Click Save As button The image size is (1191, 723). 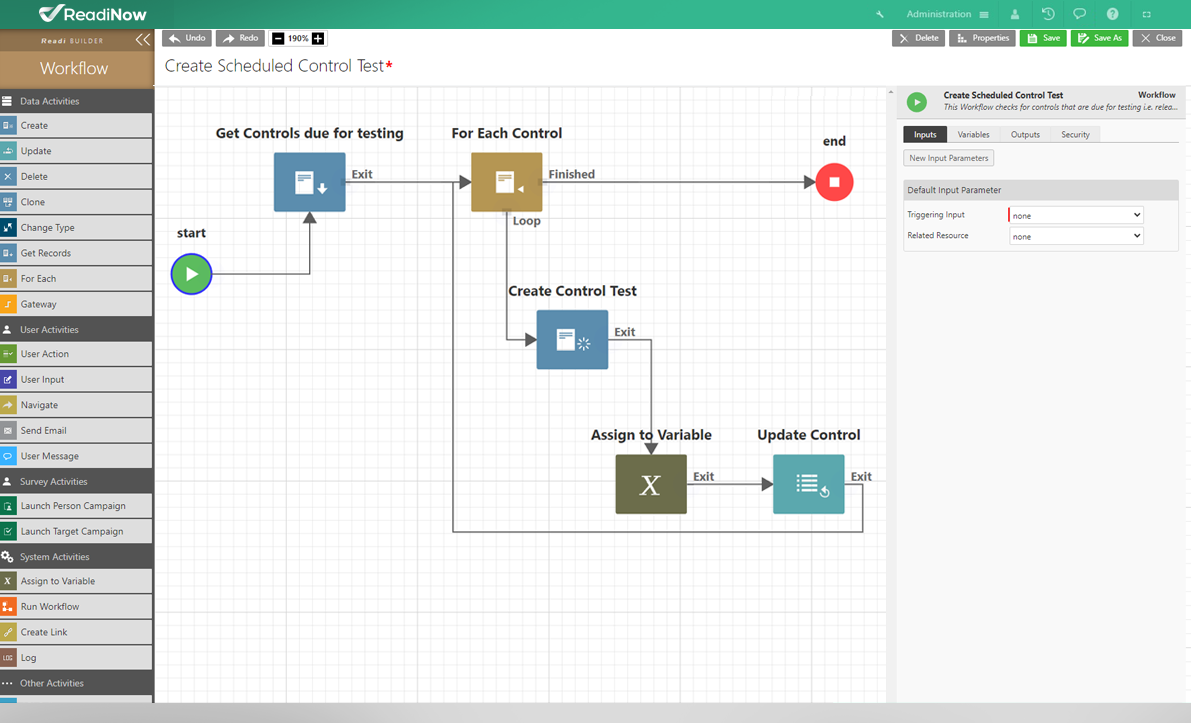pos(1099,38)
